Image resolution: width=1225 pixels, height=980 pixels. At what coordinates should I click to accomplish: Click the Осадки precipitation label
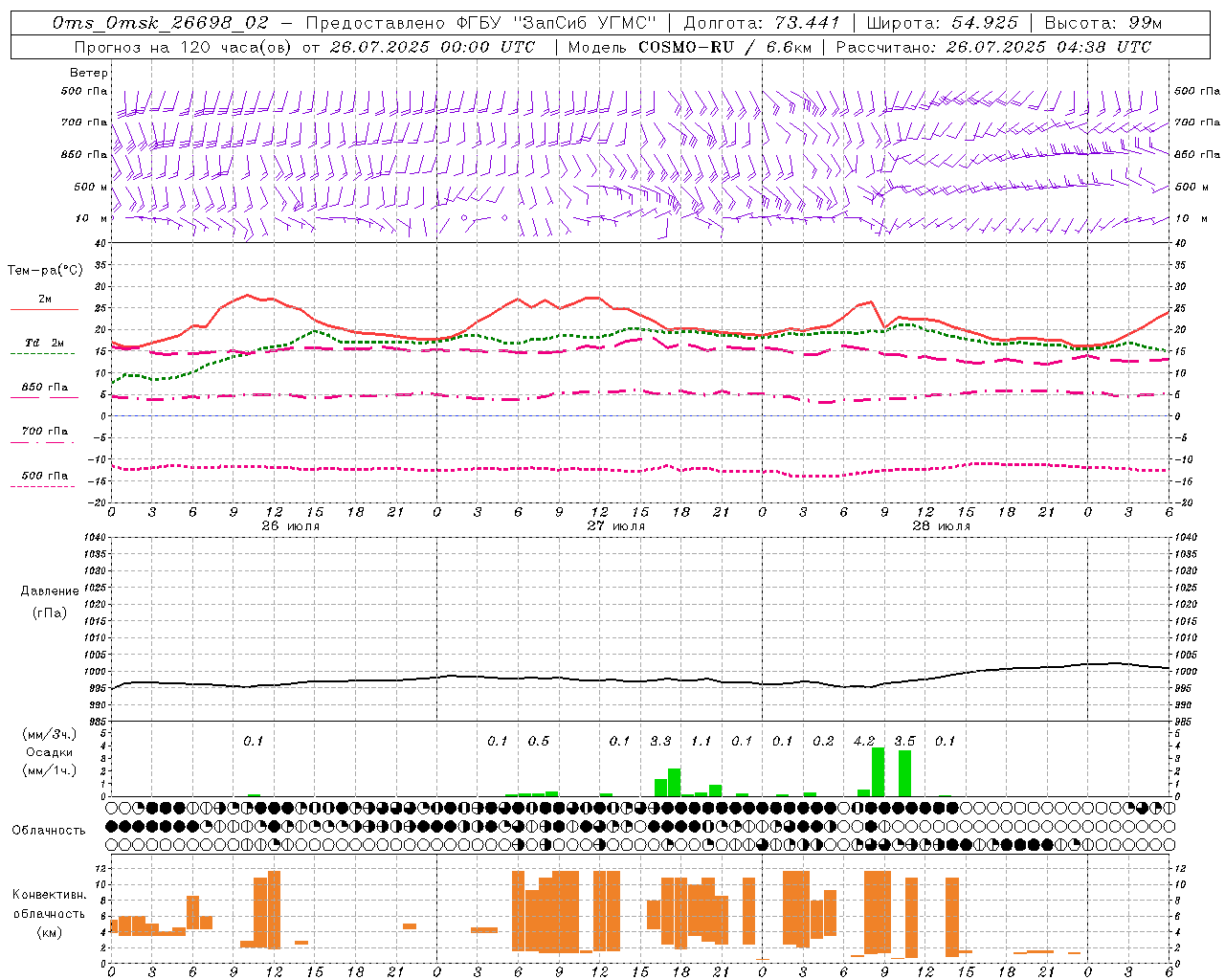[49, 752]
